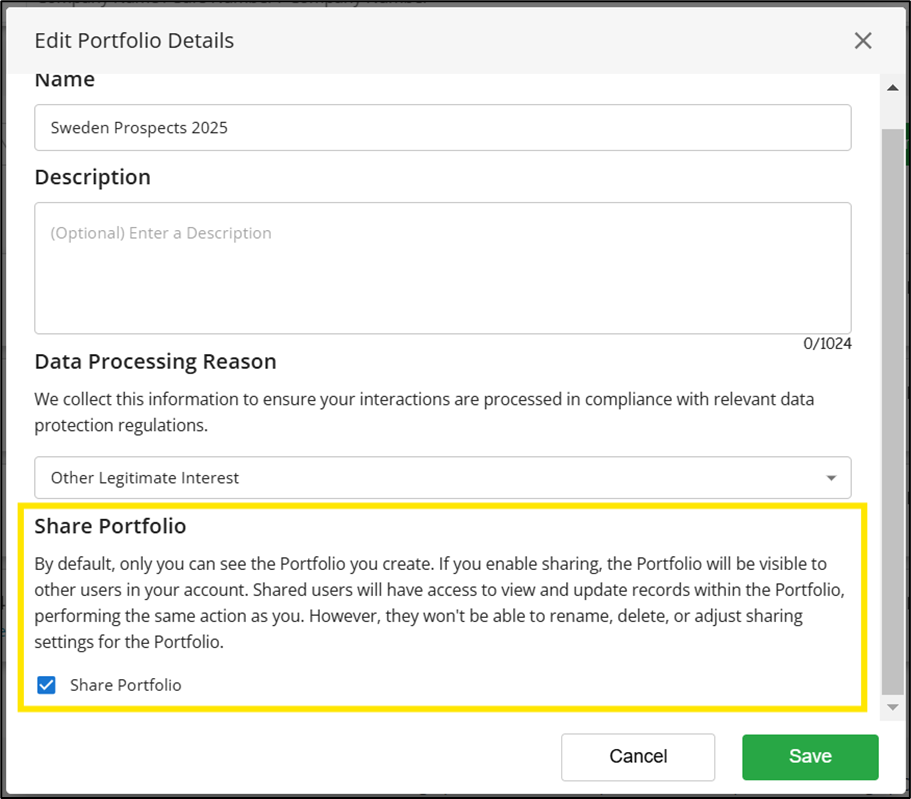Viewport: 911px width, 799px height.
Task: Focus the optional Description text area
Action: [442, 268]
